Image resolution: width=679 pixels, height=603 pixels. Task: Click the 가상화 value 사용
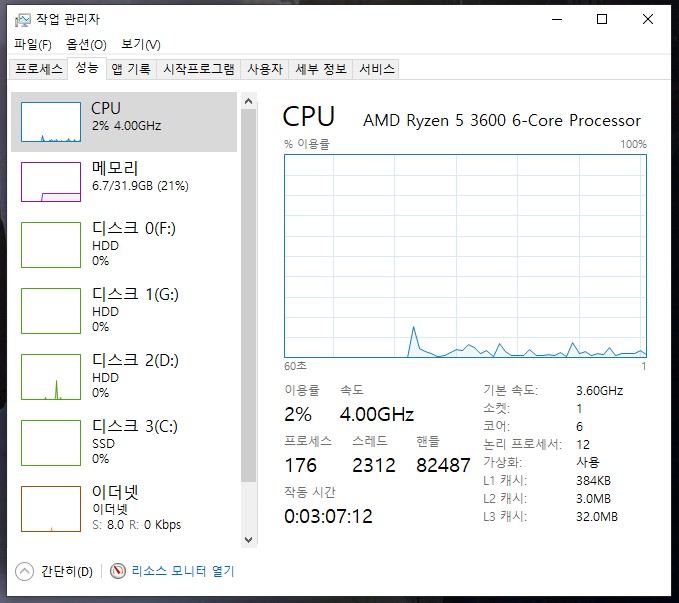tap(588, 462)
